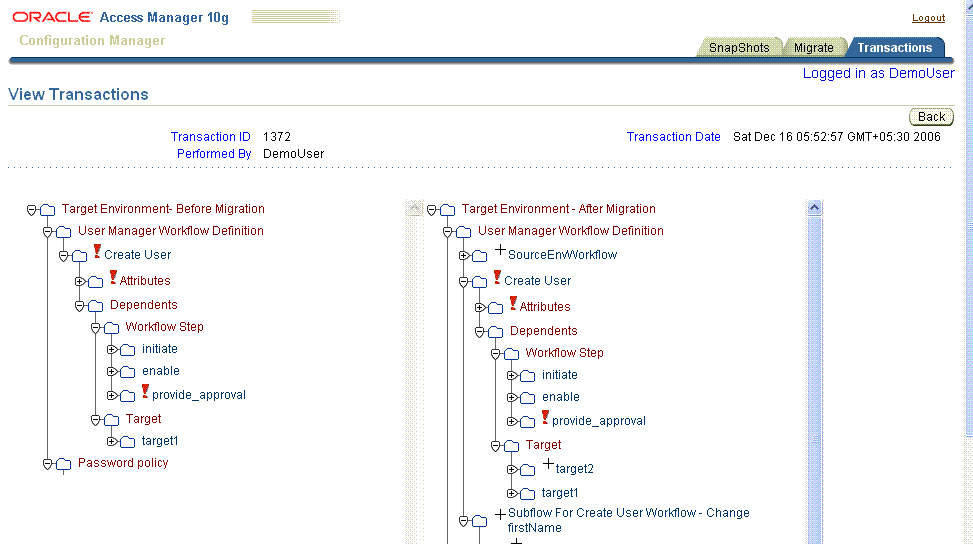
Task: Select left Password policy tree label
Action: click(123, 463)
